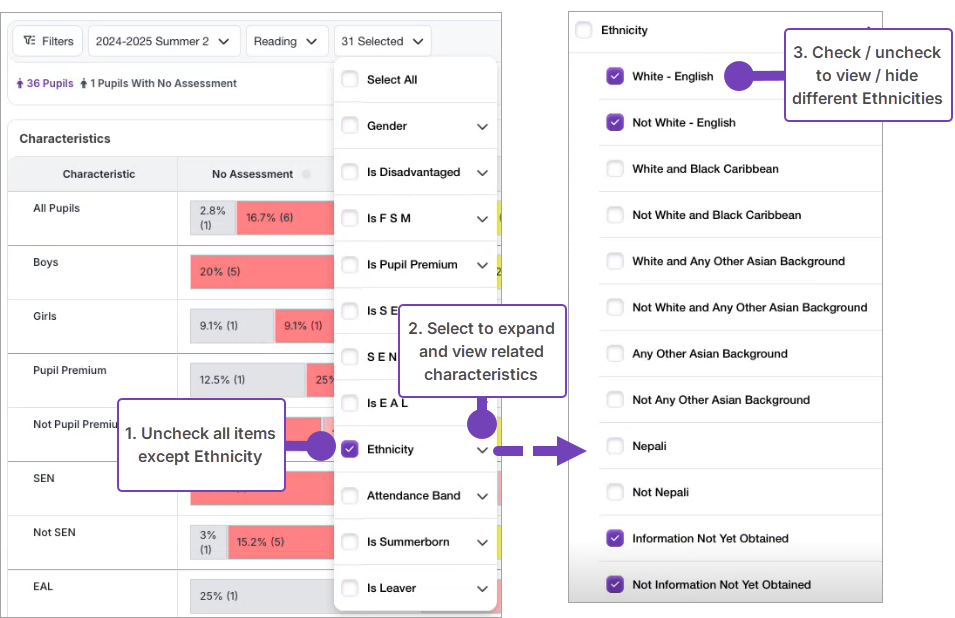
Task: Expand the Gender characteristics chevron
Action: [482, 127]
